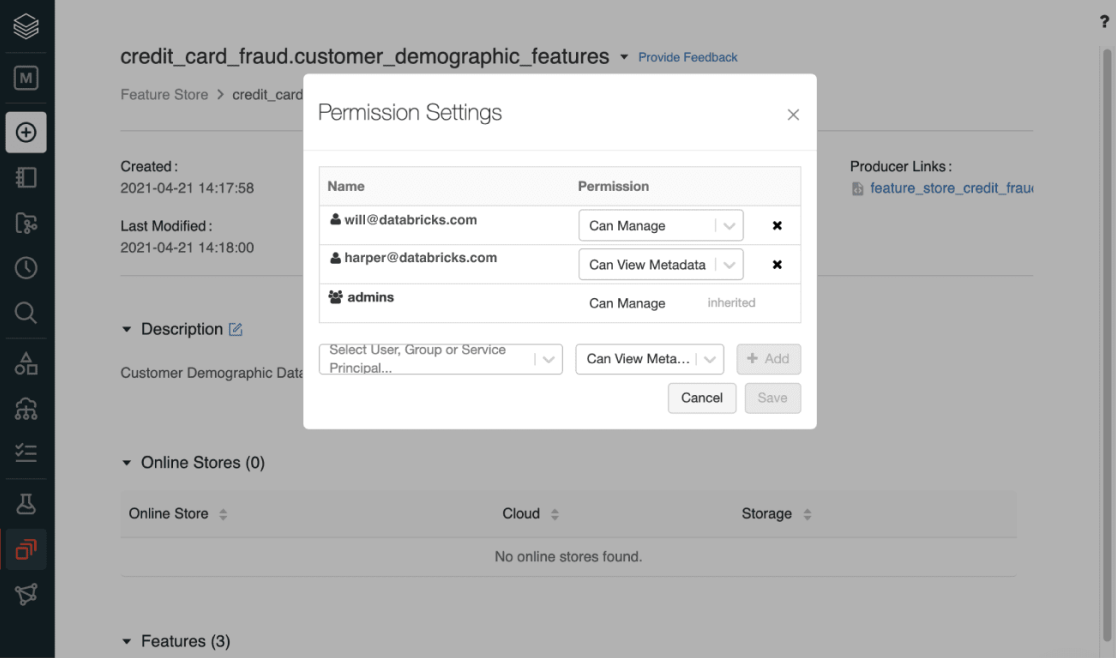
Task: Click the Databricks logo in the sidebar
Action: click(26, 26)
